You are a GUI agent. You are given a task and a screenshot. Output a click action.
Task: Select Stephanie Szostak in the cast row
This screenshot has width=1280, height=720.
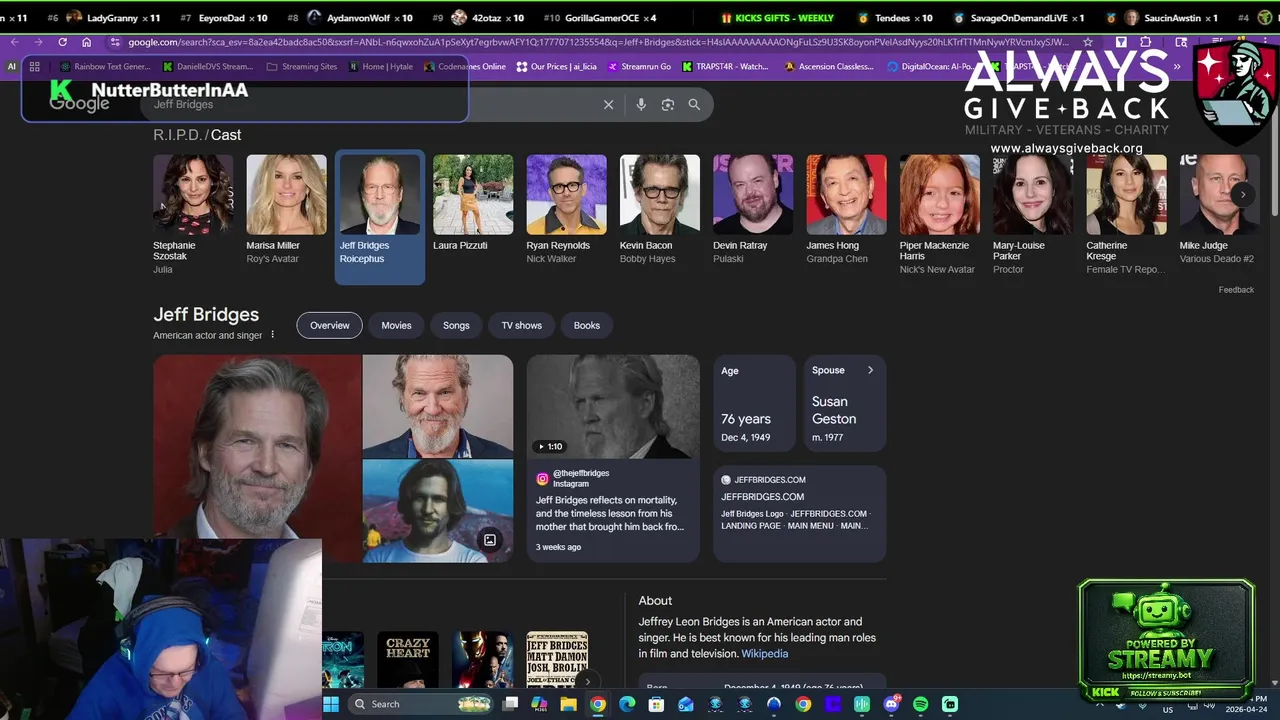point(193,215)
